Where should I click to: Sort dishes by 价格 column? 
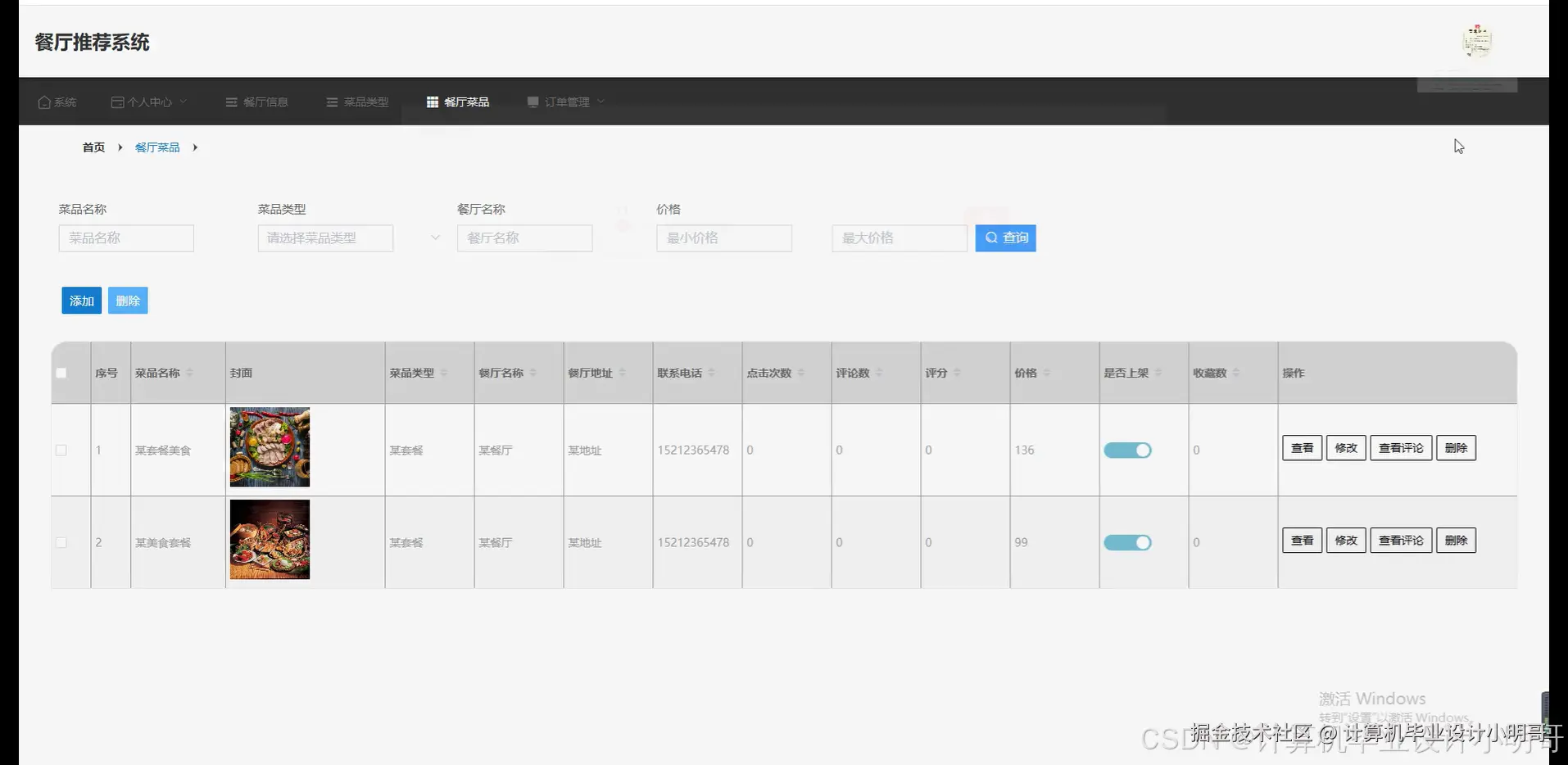(x=1047, y=373)
